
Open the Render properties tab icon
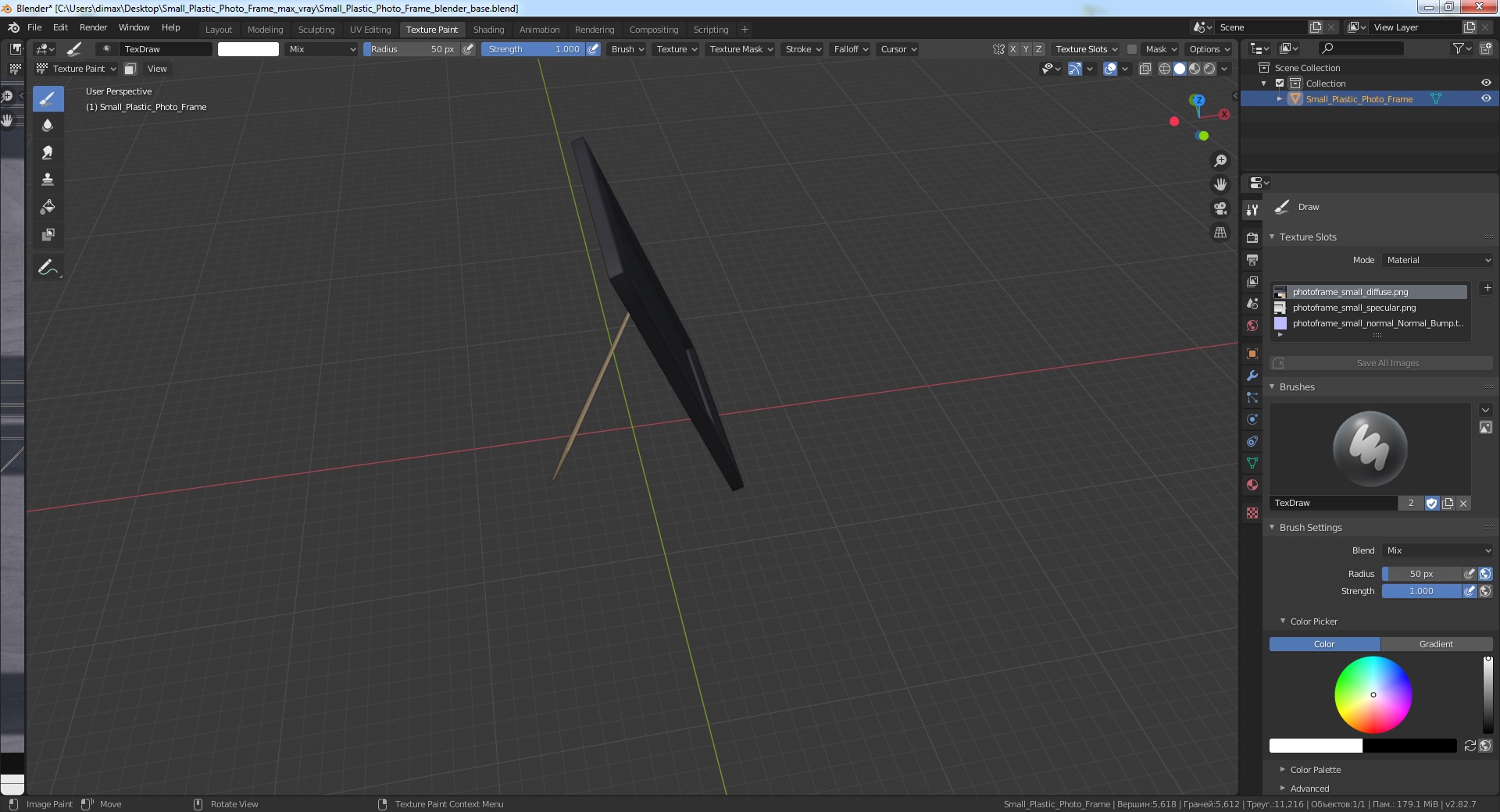[x=1252, y=237]
